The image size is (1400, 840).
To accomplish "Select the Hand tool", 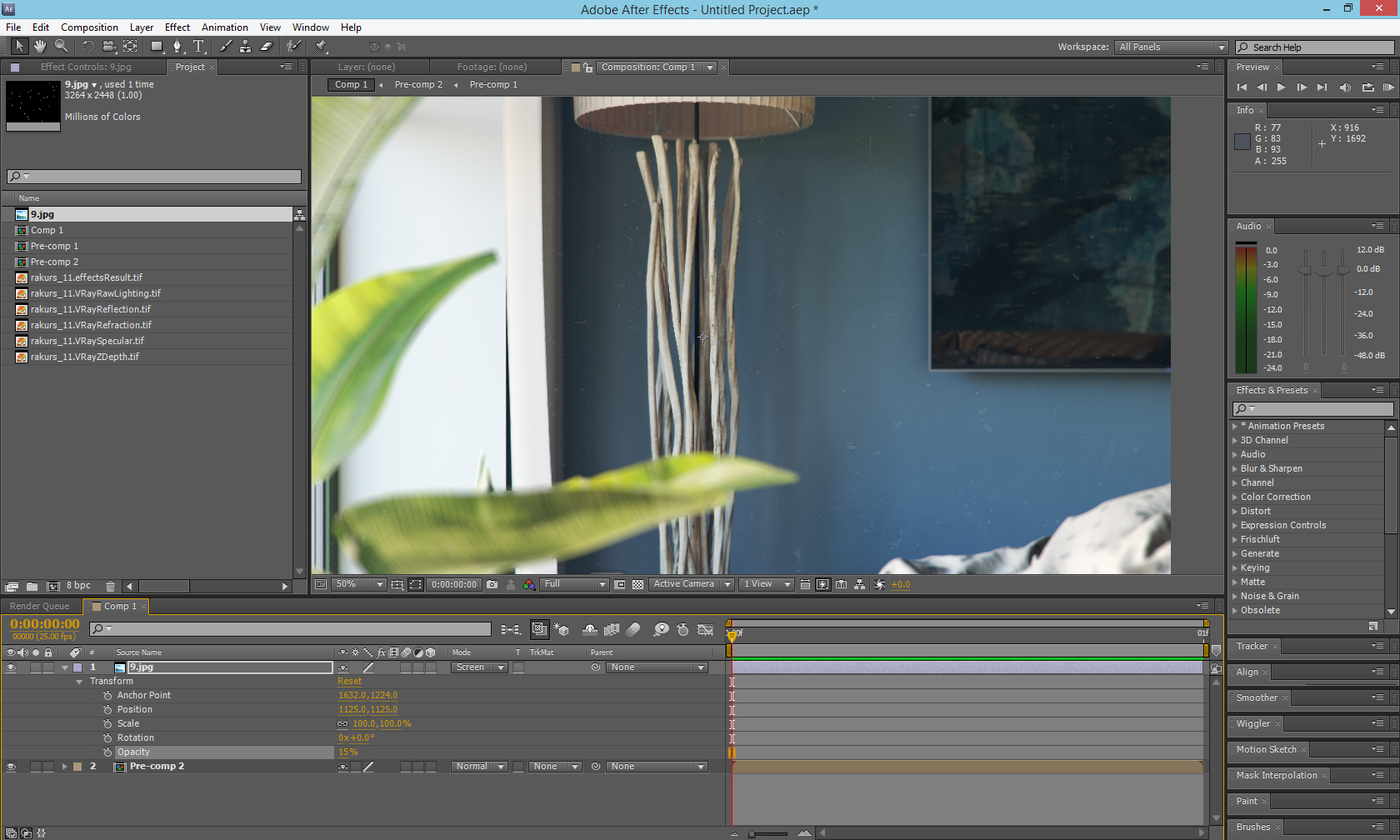I will 40,46.
